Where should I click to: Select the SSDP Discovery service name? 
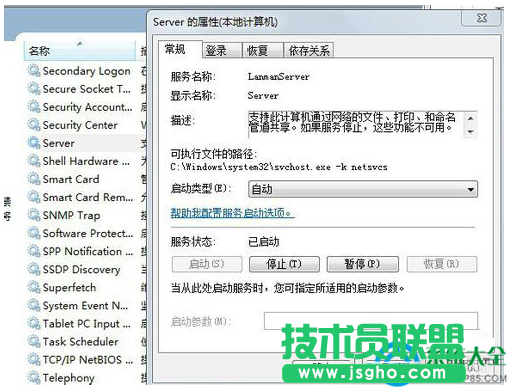[x=81, y=269]
